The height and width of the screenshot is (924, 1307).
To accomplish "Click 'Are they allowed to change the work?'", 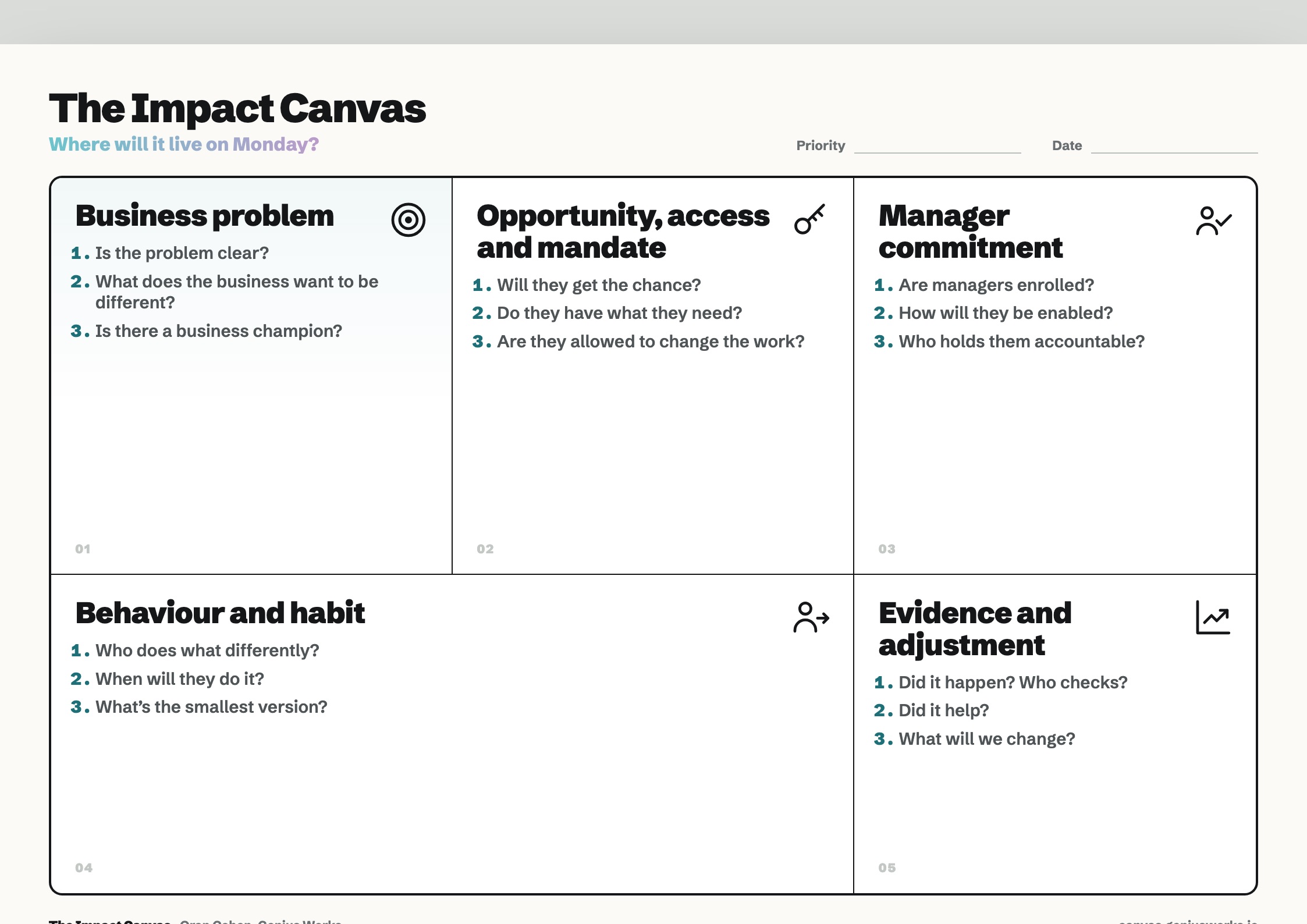I will tap(651, 342).
